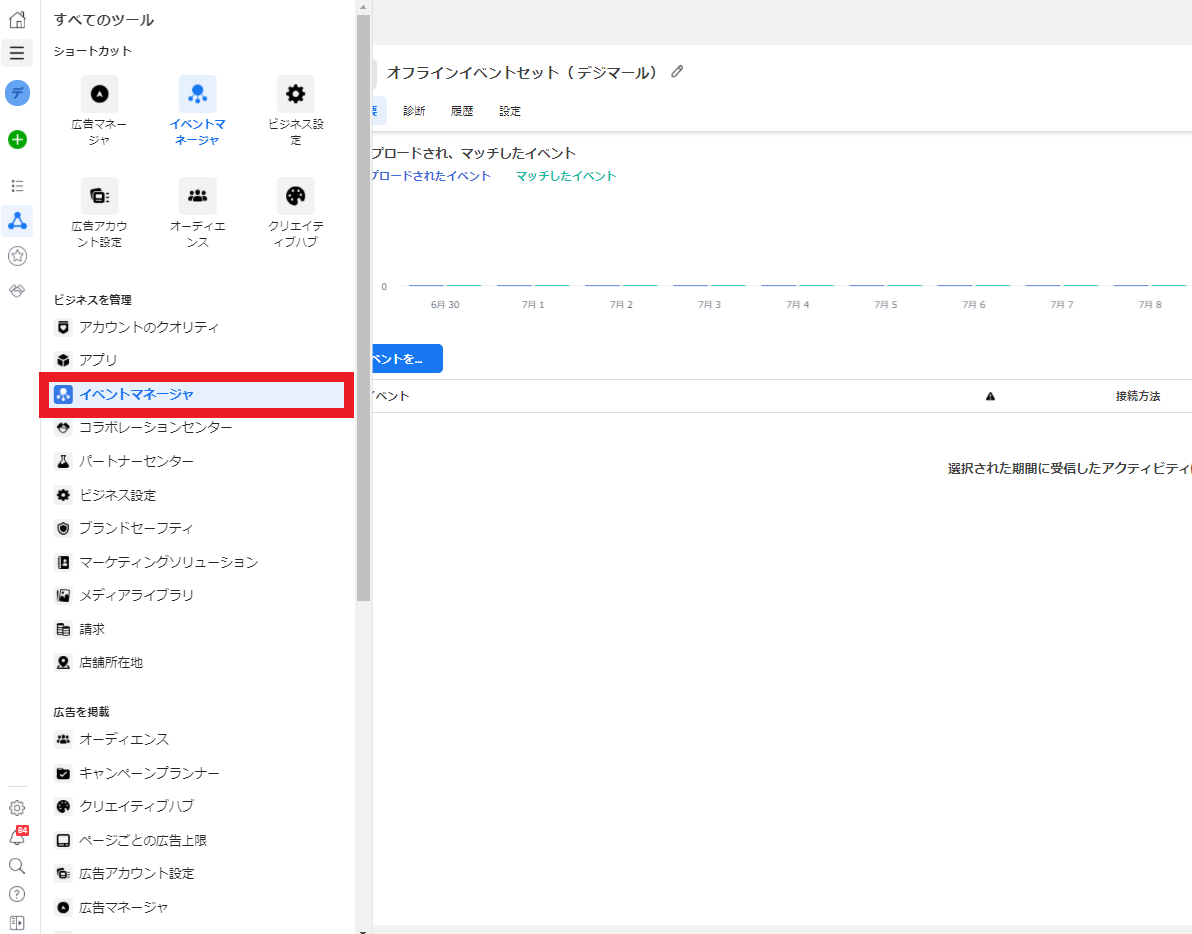Toggle the hamburger all-tools menu icon
Screen dimensions: 1192x934
click(17, 53)
